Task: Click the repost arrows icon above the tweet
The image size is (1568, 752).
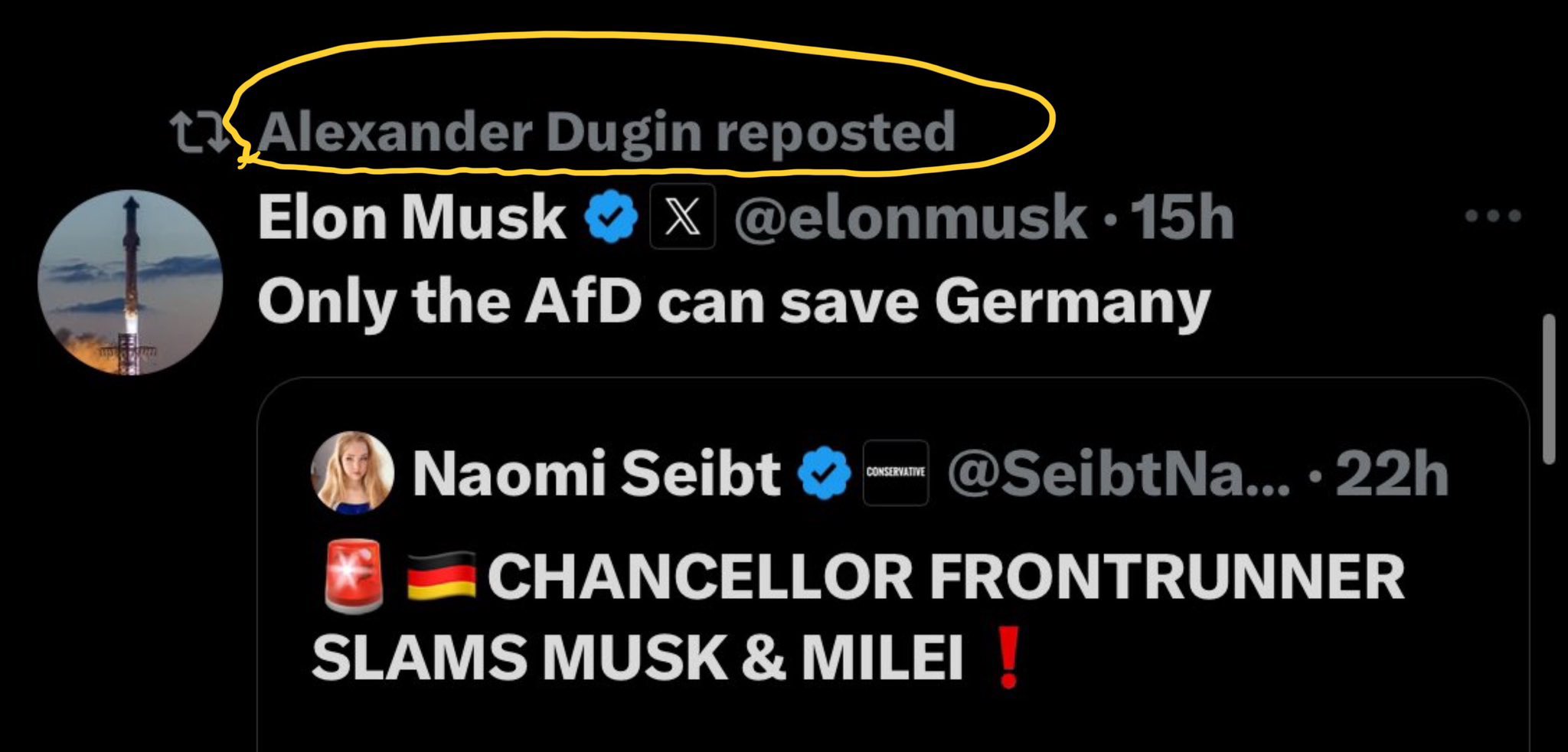Action: point(198,132)
